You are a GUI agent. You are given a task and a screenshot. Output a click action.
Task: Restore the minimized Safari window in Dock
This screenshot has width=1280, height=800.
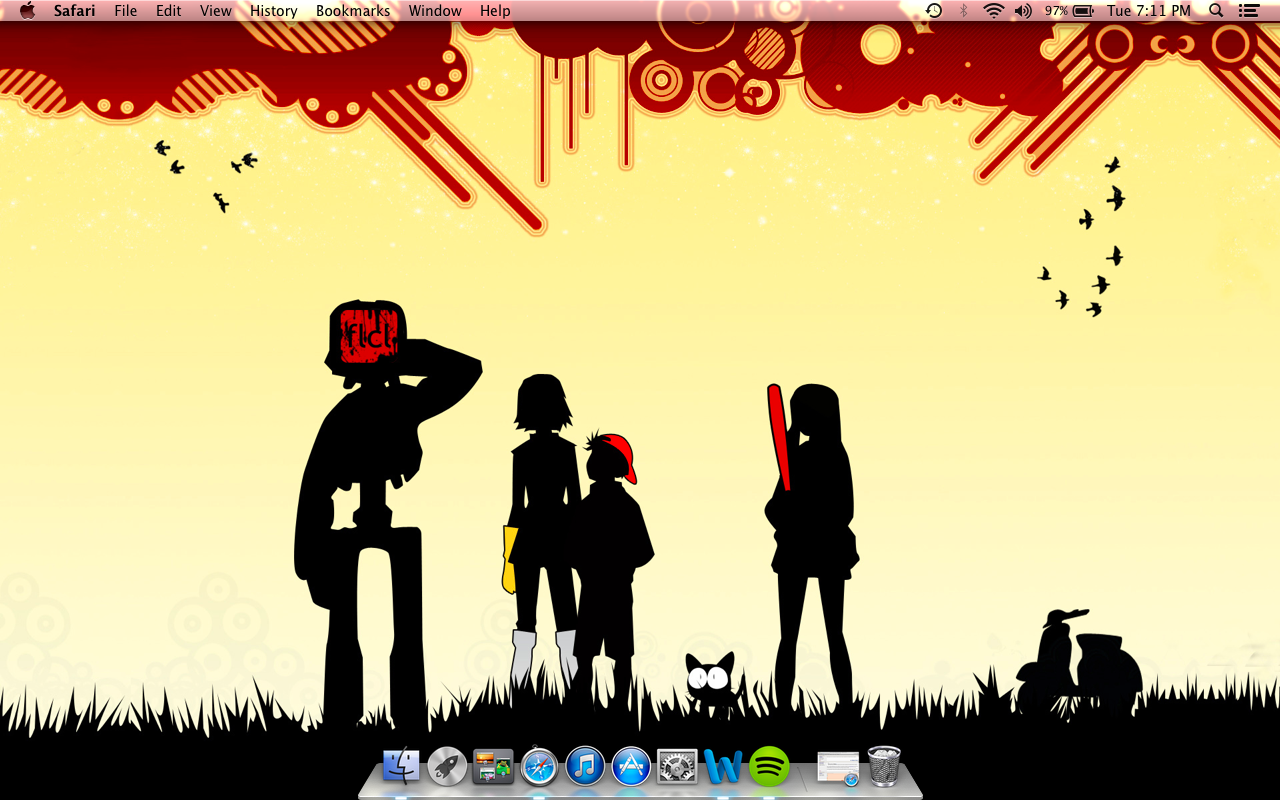point(838,768)
